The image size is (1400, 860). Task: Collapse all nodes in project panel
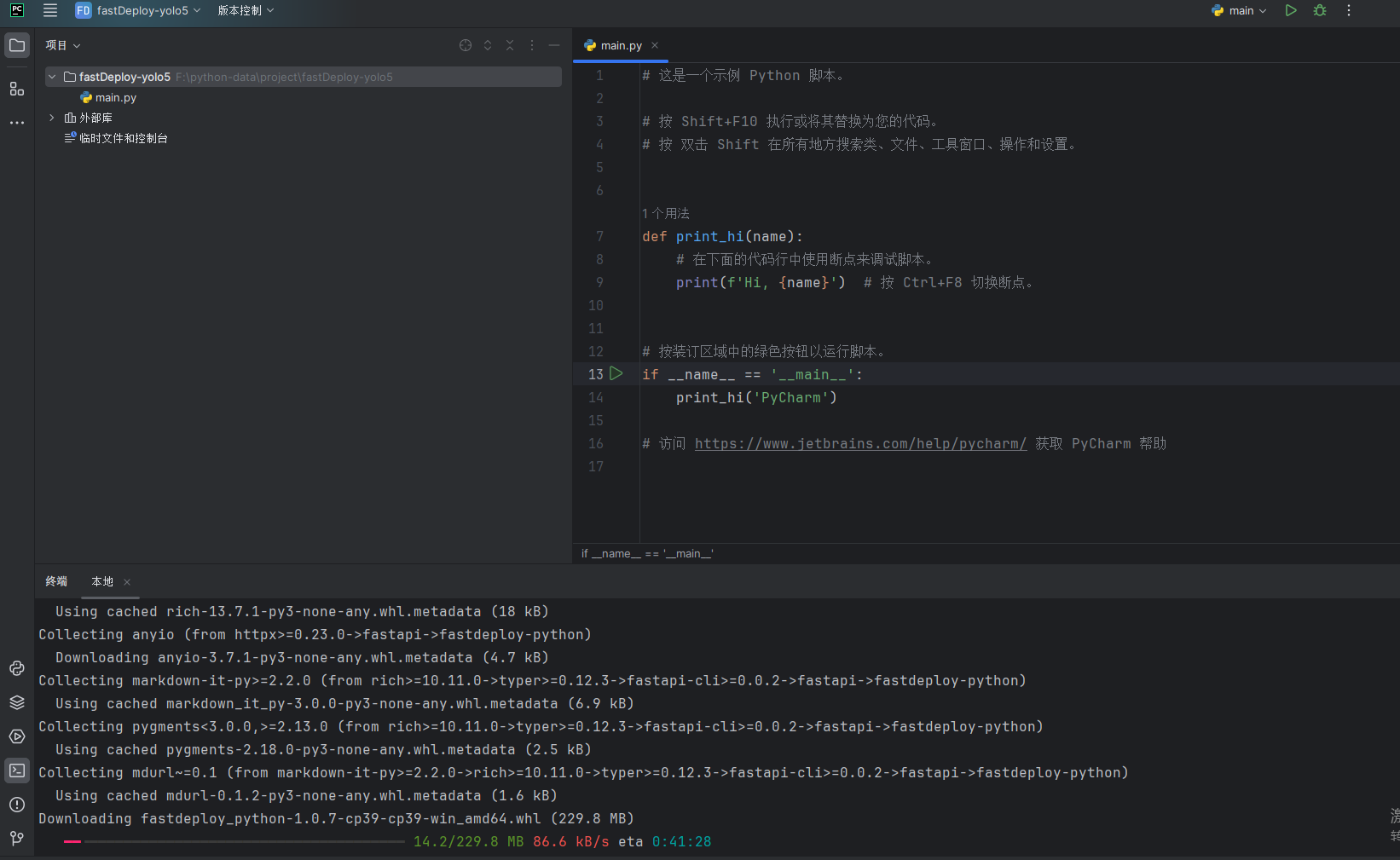click(x=510, y=45)
